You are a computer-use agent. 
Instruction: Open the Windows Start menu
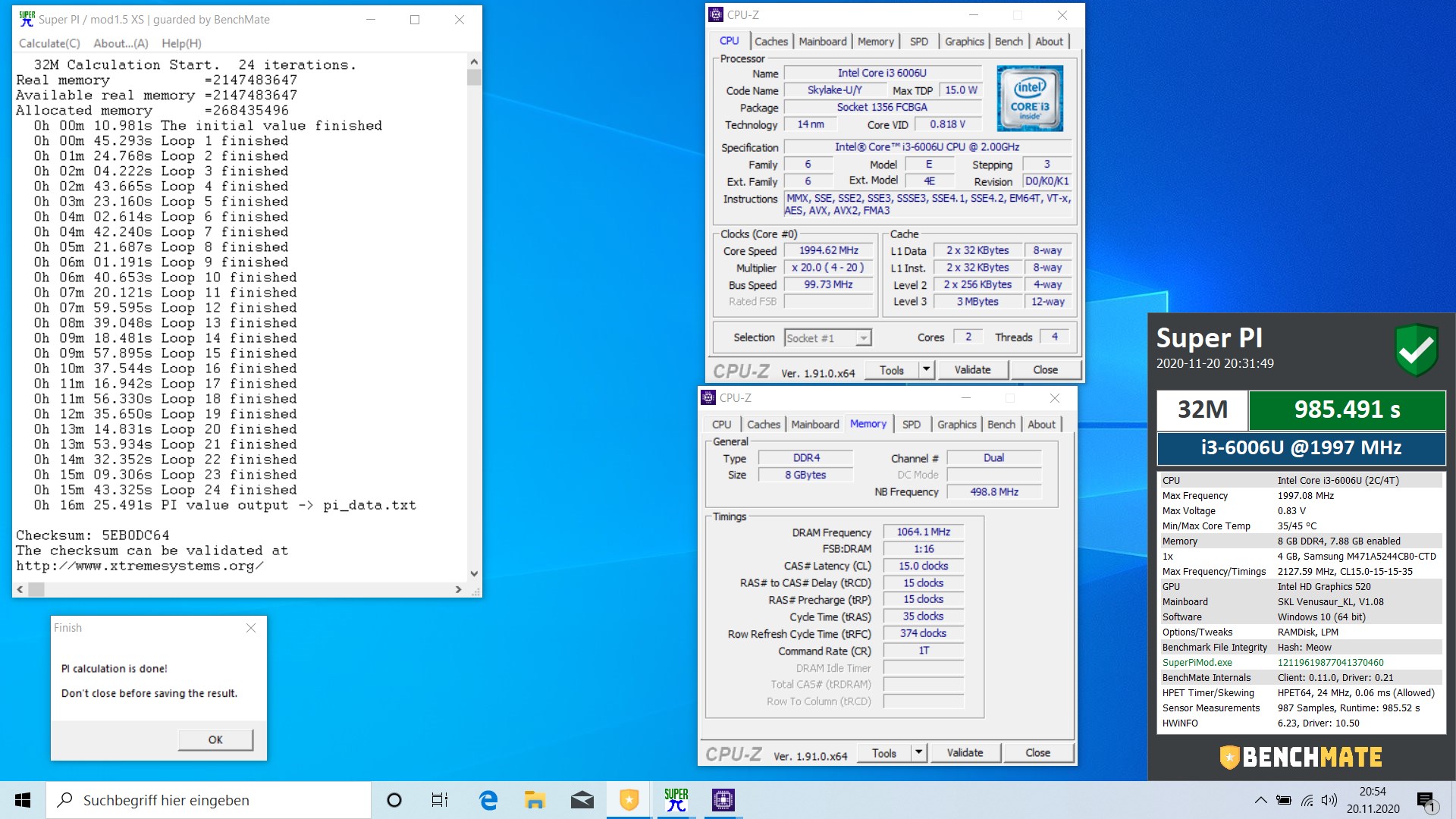tap(23, 800)
